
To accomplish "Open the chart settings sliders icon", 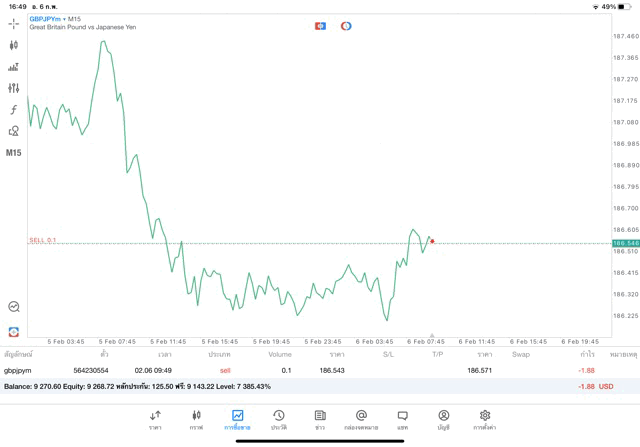I will 13,88.
